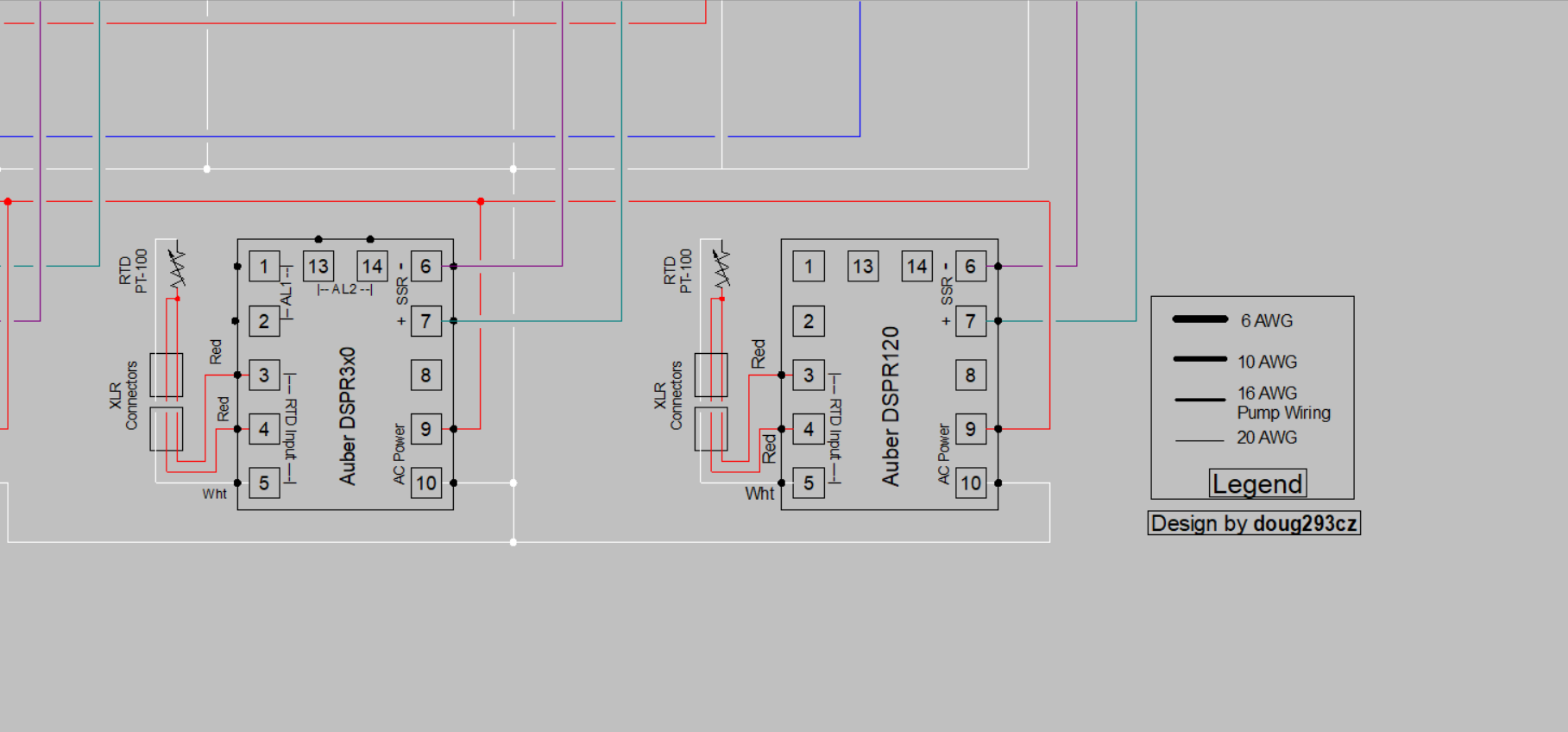Select terminal 8 on the Auber DSPR3x0
Viewport: 1568px width, 732px height.
pyautogui.click(x=426, y=375)
